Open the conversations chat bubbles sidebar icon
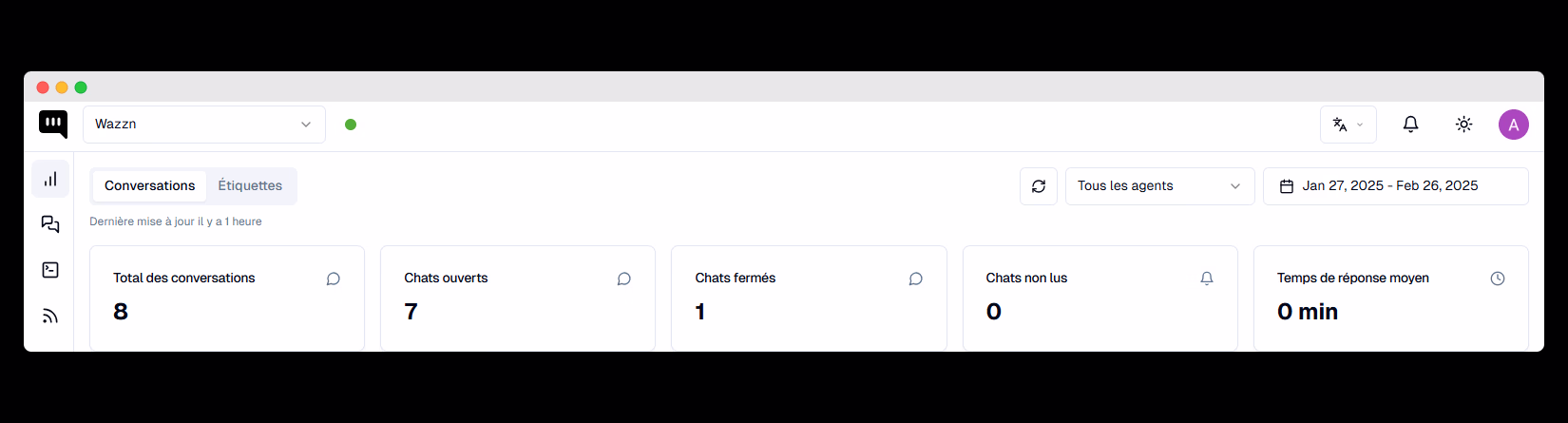The width and height of the screenshot is (1568, 423). pyautogui.click(x=50, y=224)
